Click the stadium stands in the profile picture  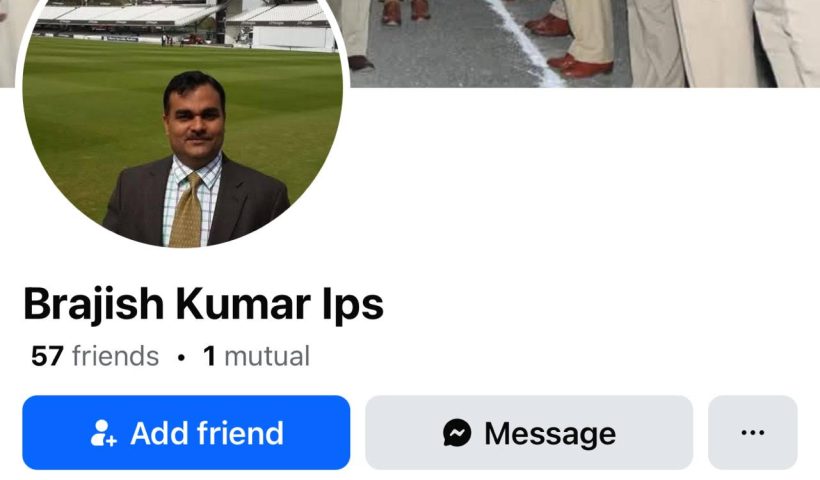click(x=183, y=21)
